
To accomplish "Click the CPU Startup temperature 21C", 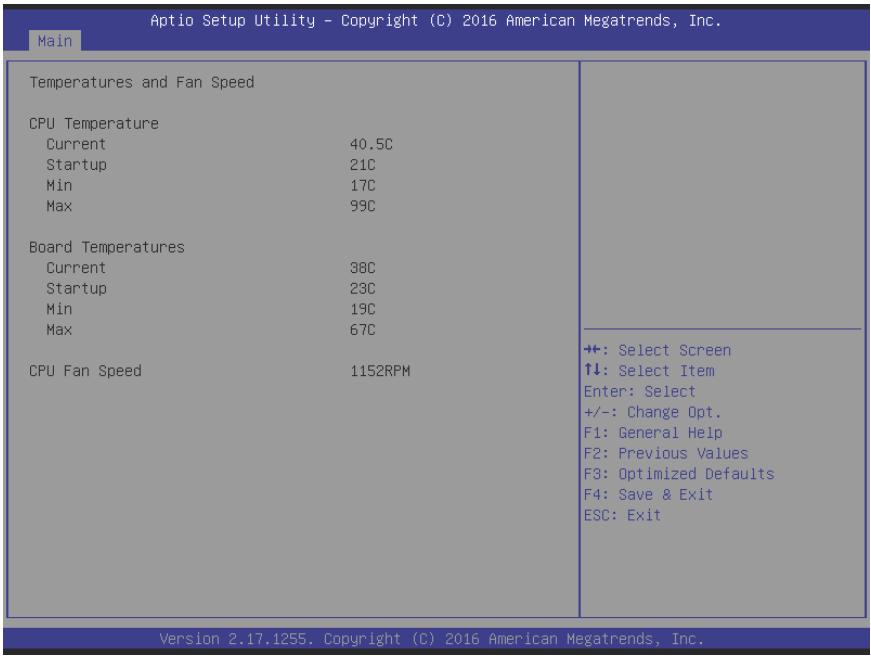I will pos(363,165).
